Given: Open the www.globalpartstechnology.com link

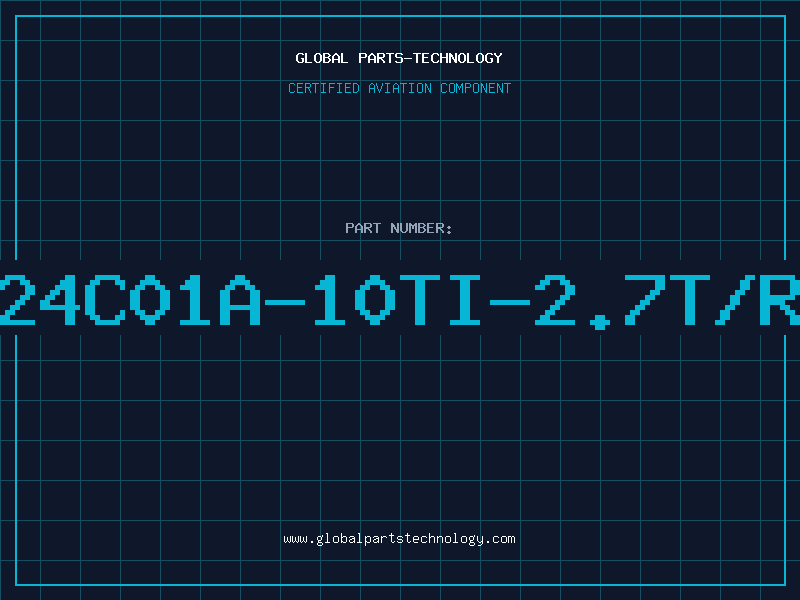Looking at the screenshot, I should [x=399, y=539].
